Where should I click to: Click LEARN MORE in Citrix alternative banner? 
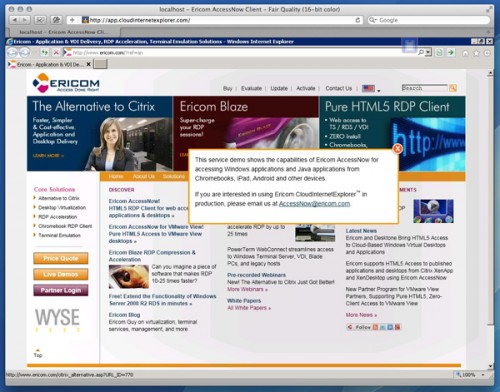[x=48, y=156]
